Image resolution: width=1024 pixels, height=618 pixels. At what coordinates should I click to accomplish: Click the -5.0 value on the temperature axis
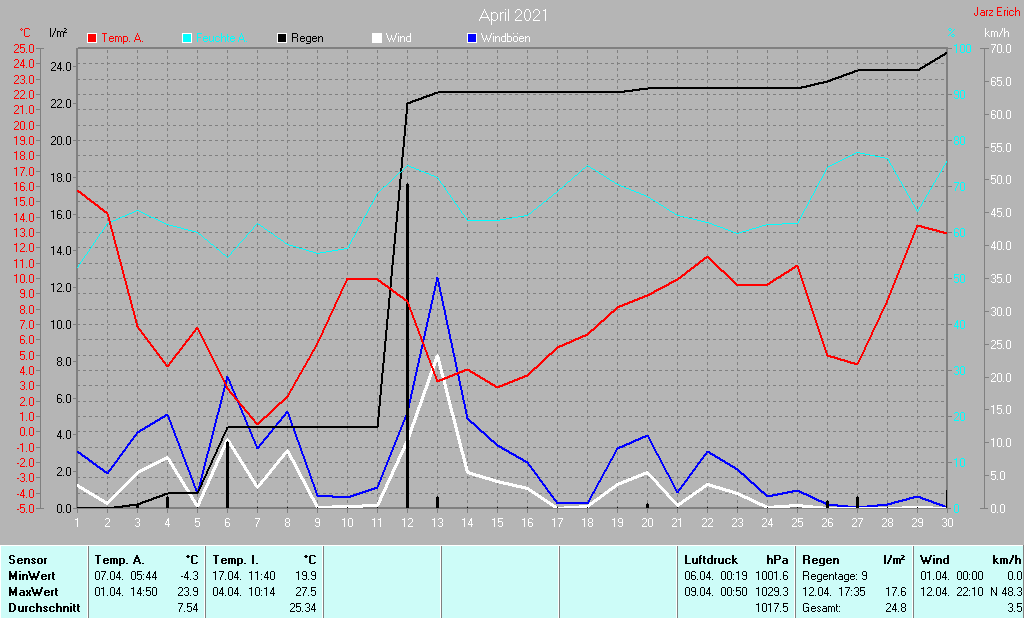[x=24, y=508]
